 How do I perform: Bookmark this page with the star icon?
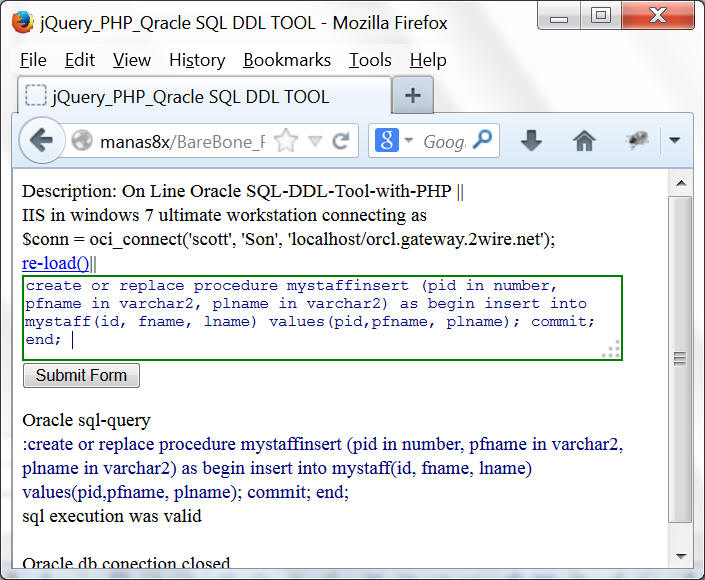click(x=286, y=141)
